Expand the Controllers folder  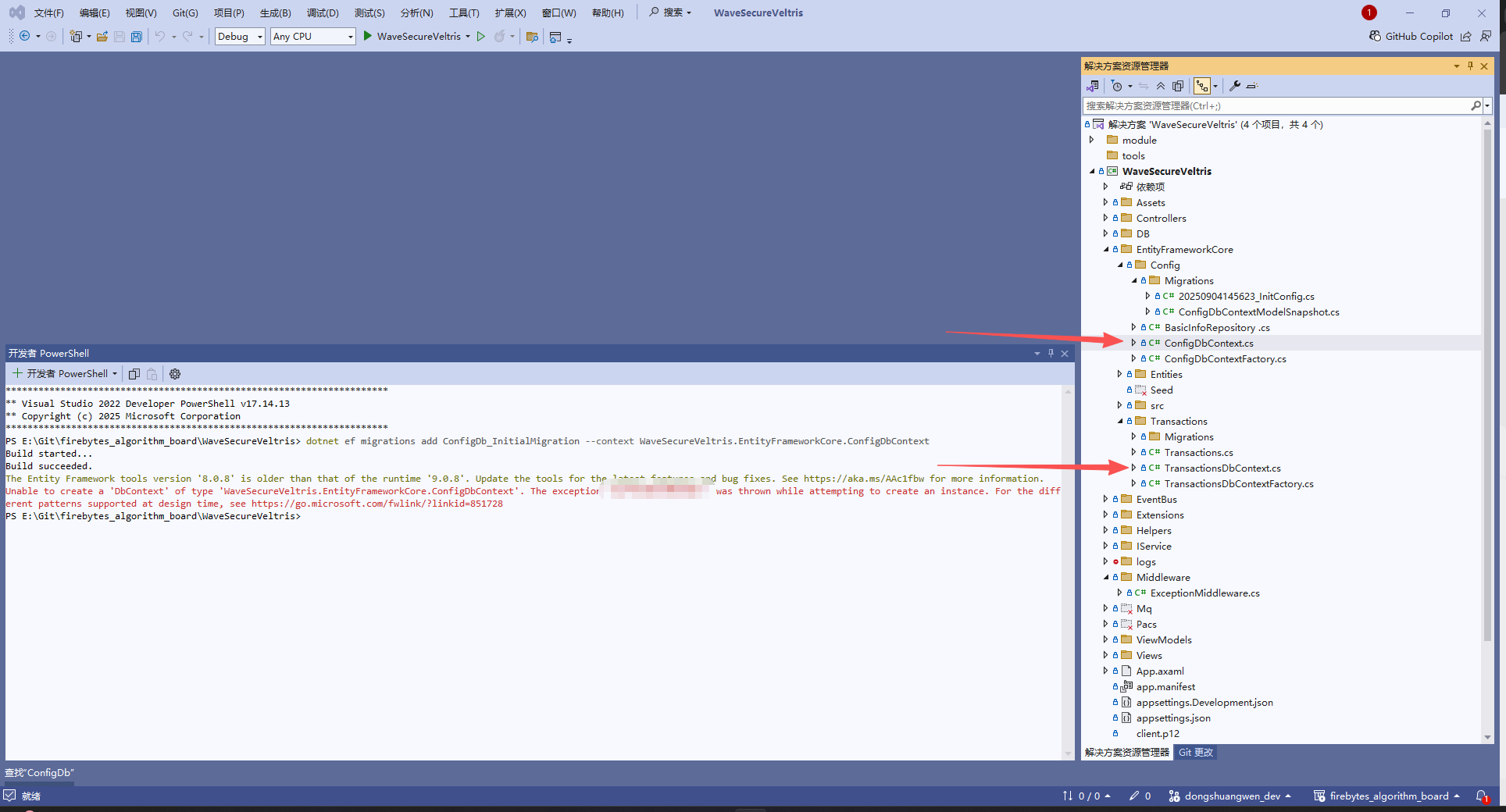coord(1105,218)
